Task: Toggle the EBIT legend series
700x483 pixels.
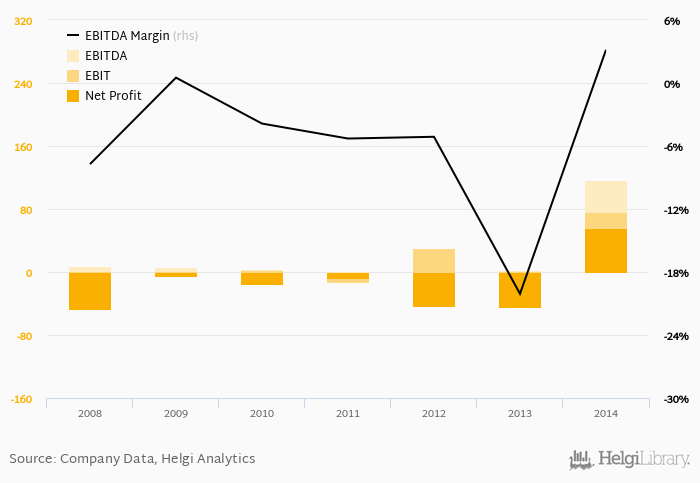Action: coord(98,76)
